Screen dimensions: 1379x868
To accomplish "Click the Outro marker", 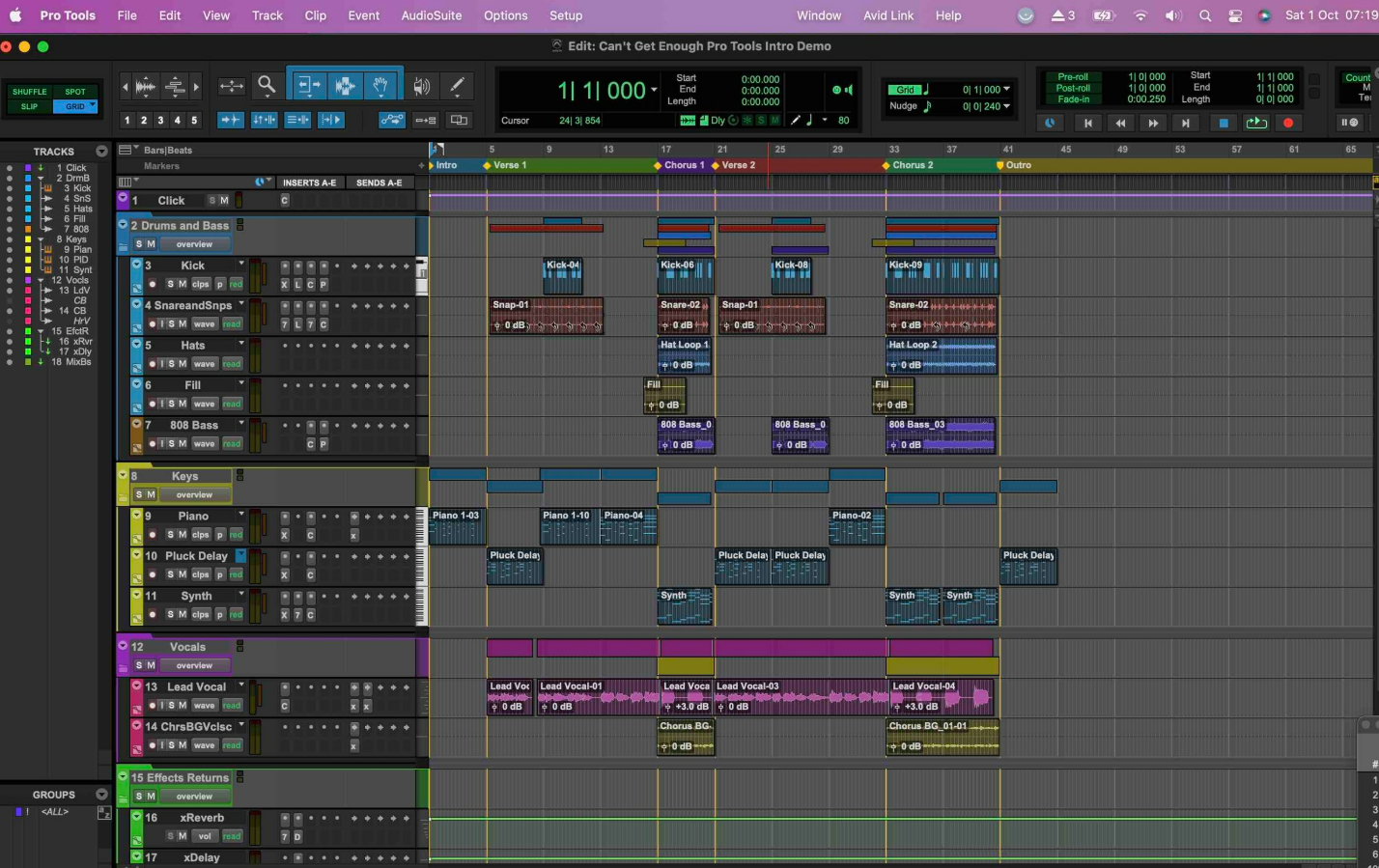I will coord(1014,165).
